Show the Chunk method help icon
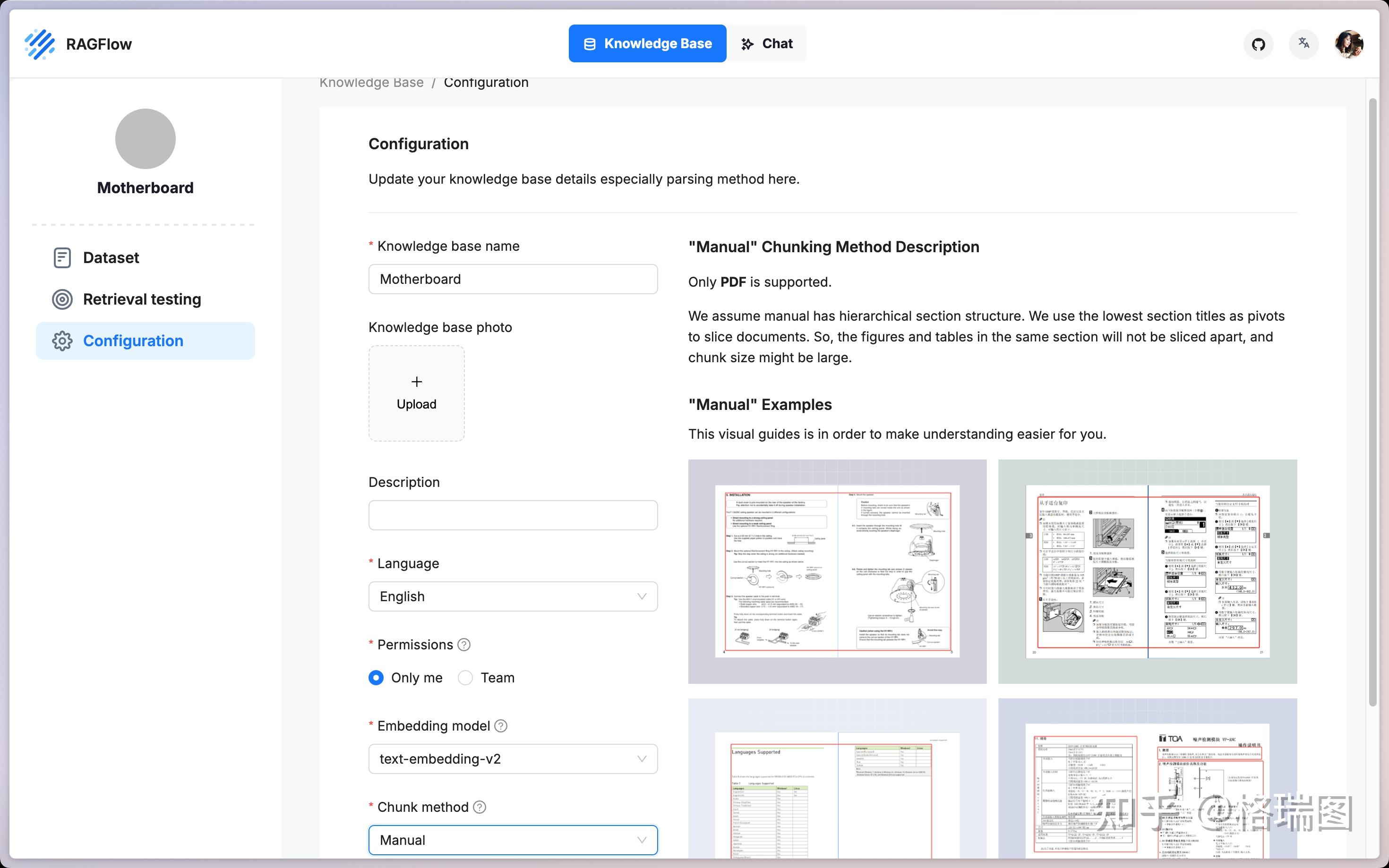The image size is (1389, 868). click(x=480, y=807)
